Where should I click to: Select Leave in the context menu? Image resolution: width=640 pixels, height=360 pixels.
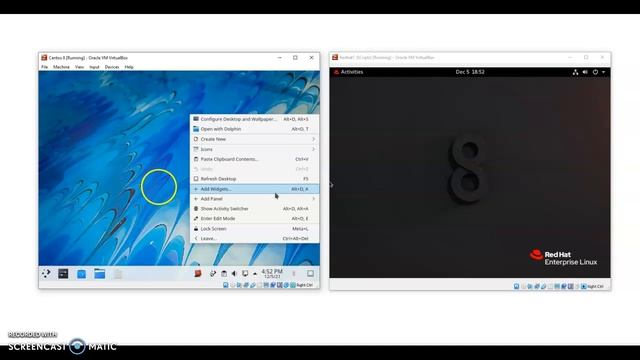[x=254, y=238]
